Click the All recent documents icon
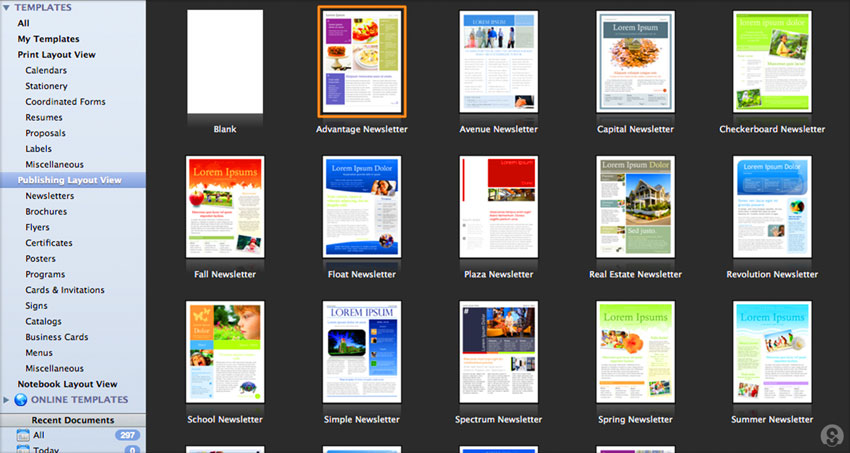 [x=23, y=436]
